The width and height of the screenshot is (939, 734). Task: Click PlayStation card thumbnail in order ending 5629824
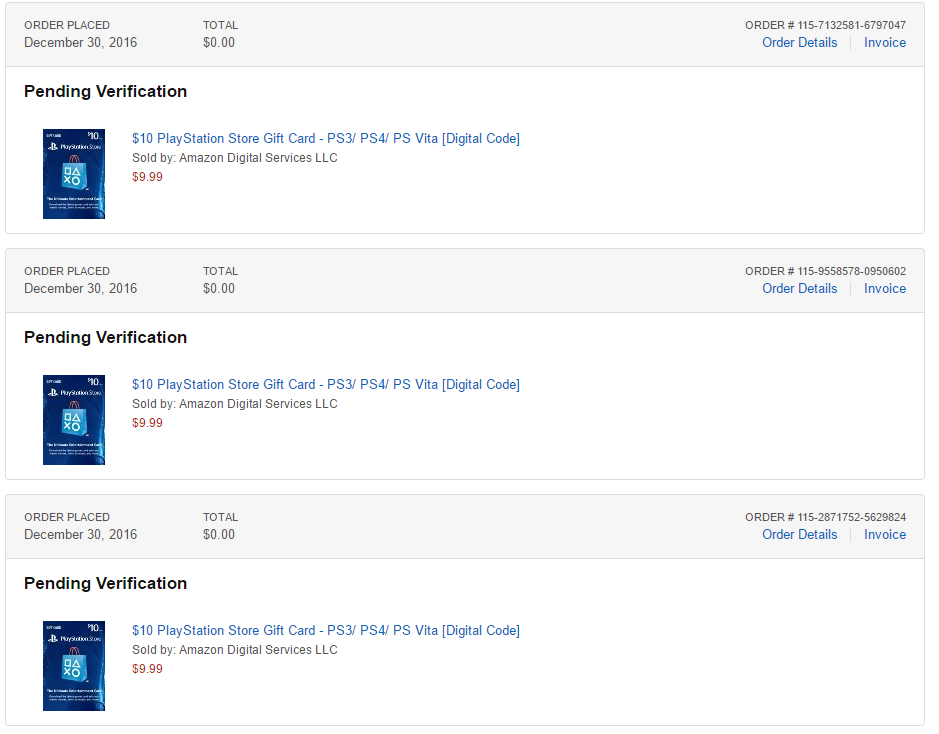pos(74,666)
